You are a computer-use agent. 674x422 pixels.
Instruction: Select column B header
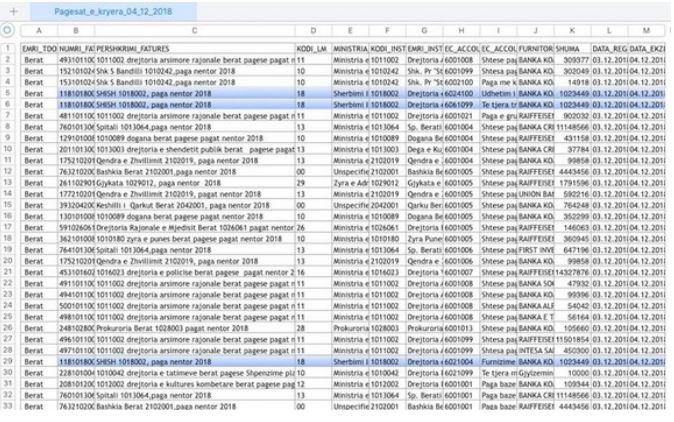76,31
